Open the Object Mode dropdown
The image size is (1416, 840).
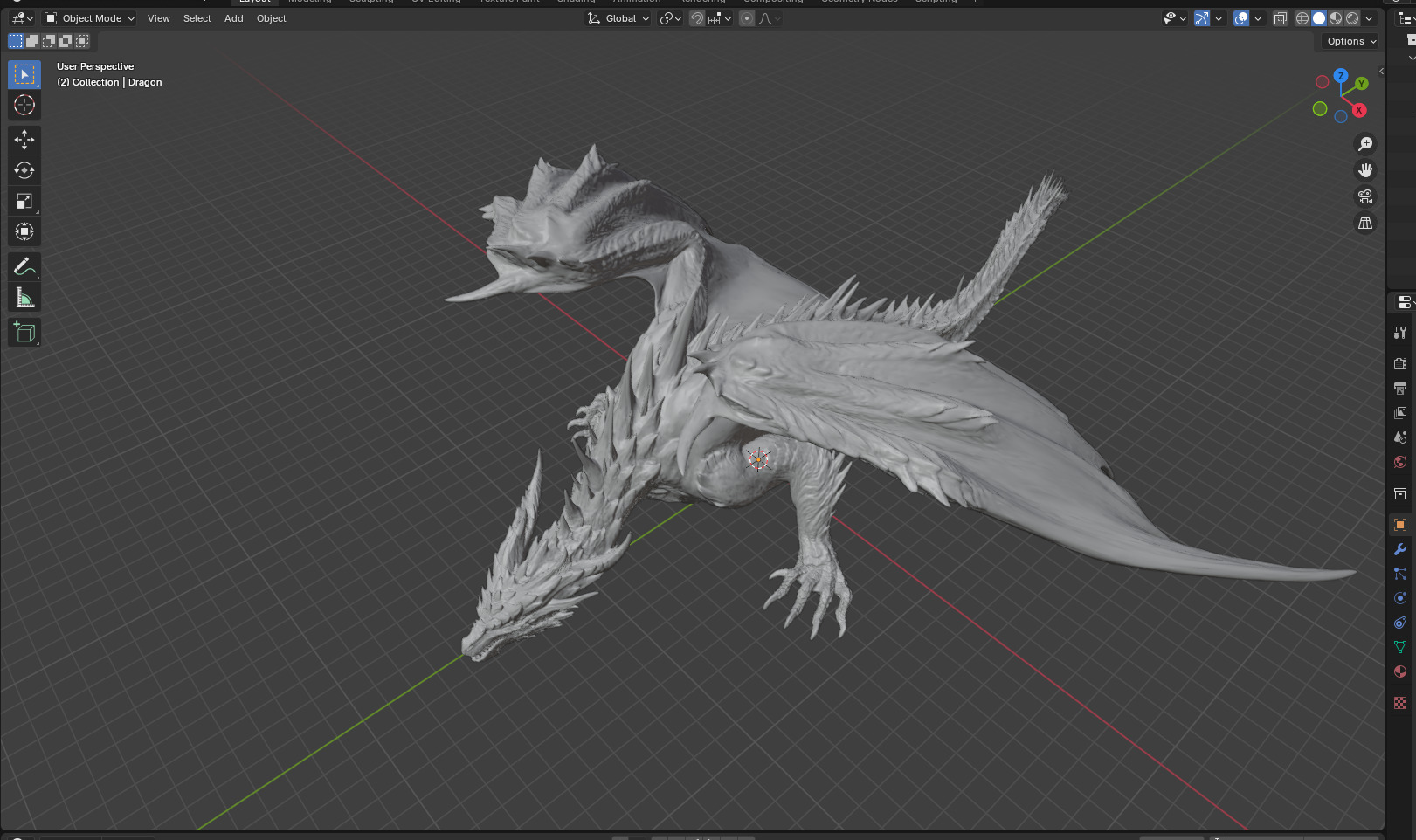tap(90, 18)
